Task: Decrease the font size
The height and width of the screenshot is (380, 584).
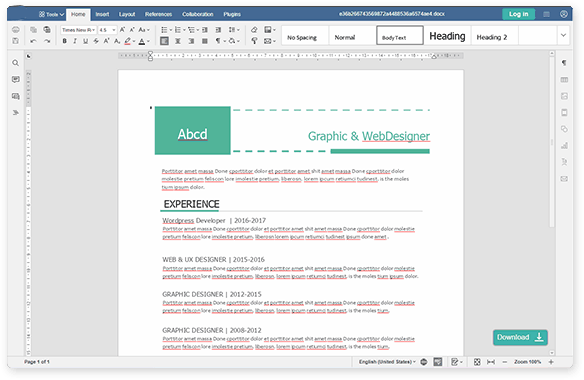Action: pyautogui.click(x=132, y=30)
